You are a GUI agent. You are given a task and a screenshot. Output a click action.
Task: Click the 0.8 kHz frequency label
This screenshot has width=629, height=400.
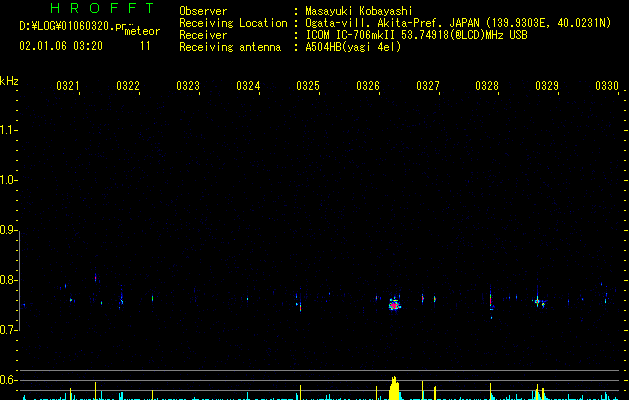coord(7,280)
